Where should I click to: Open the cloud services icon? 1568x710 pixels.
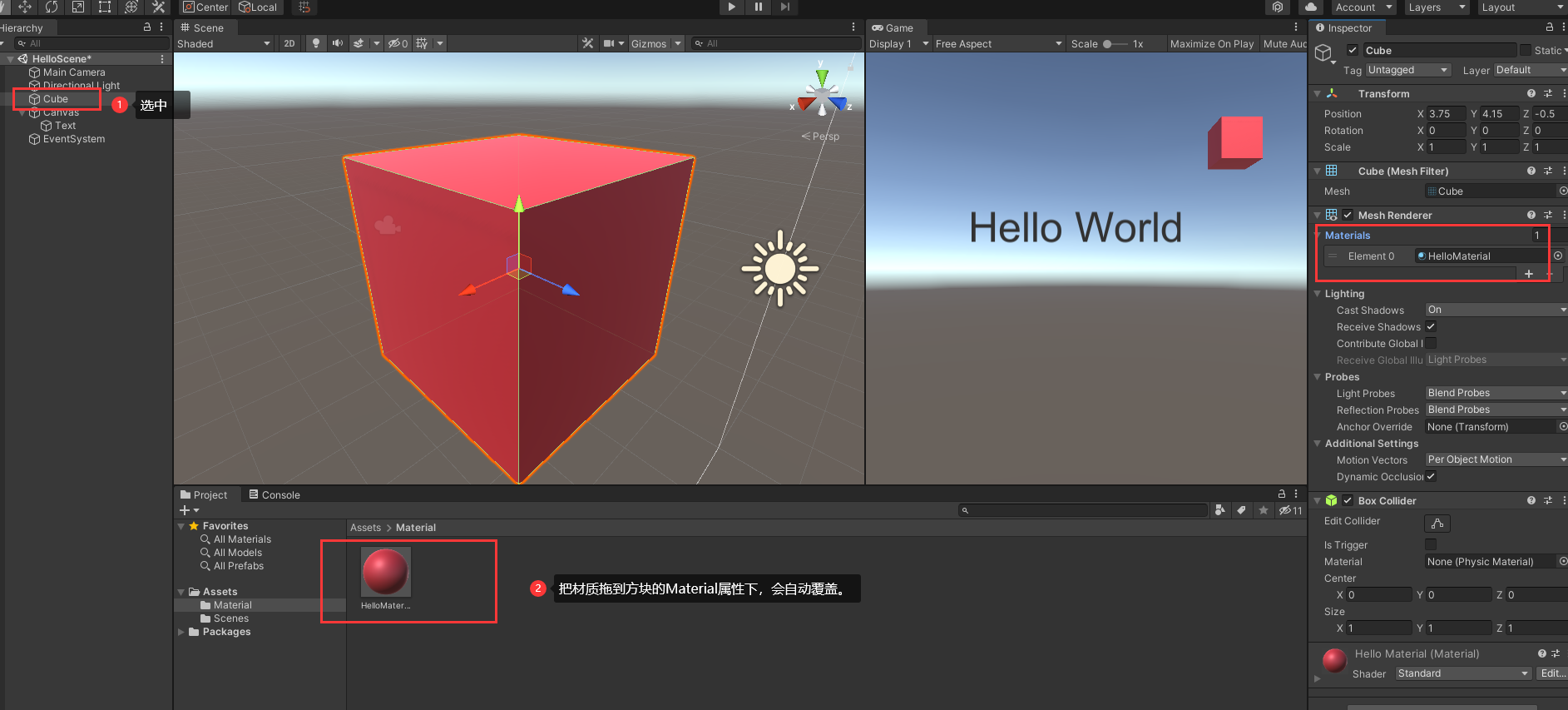coord(1311,7)
